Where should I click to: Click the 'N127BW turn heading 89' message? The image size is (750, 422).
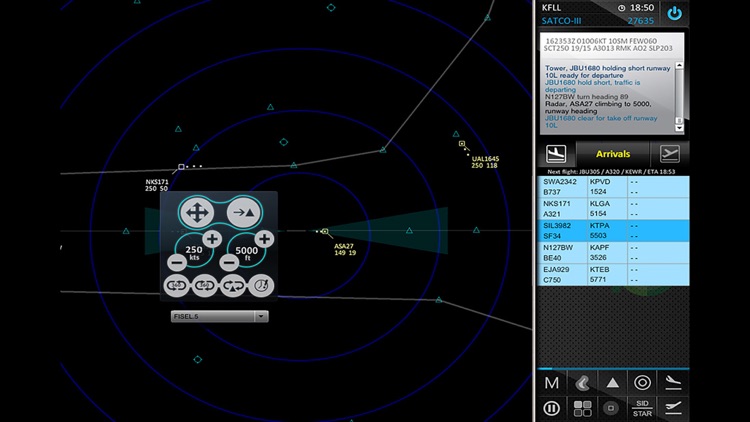click(586, 97)
